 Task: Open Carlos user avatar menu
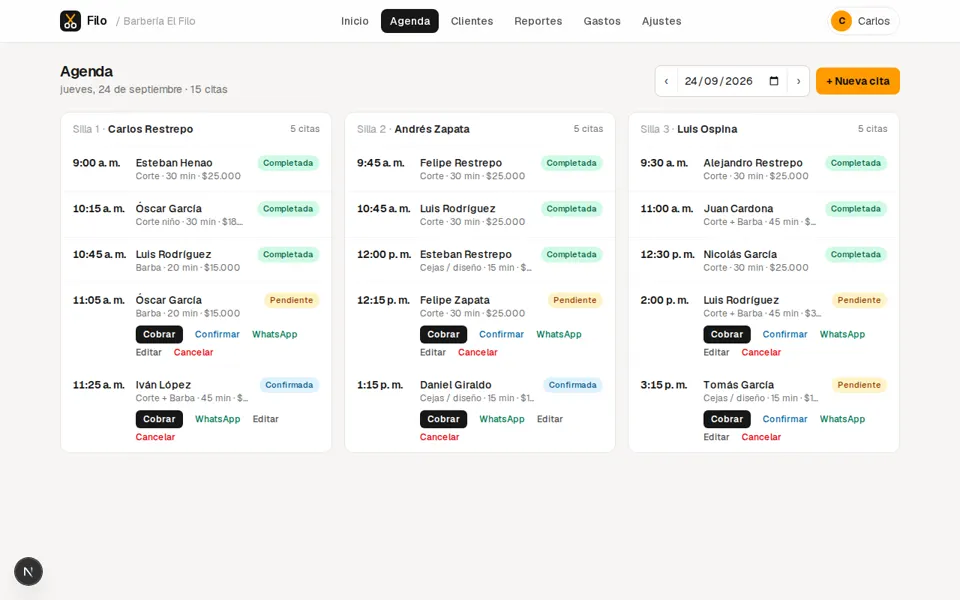[863, 21]
